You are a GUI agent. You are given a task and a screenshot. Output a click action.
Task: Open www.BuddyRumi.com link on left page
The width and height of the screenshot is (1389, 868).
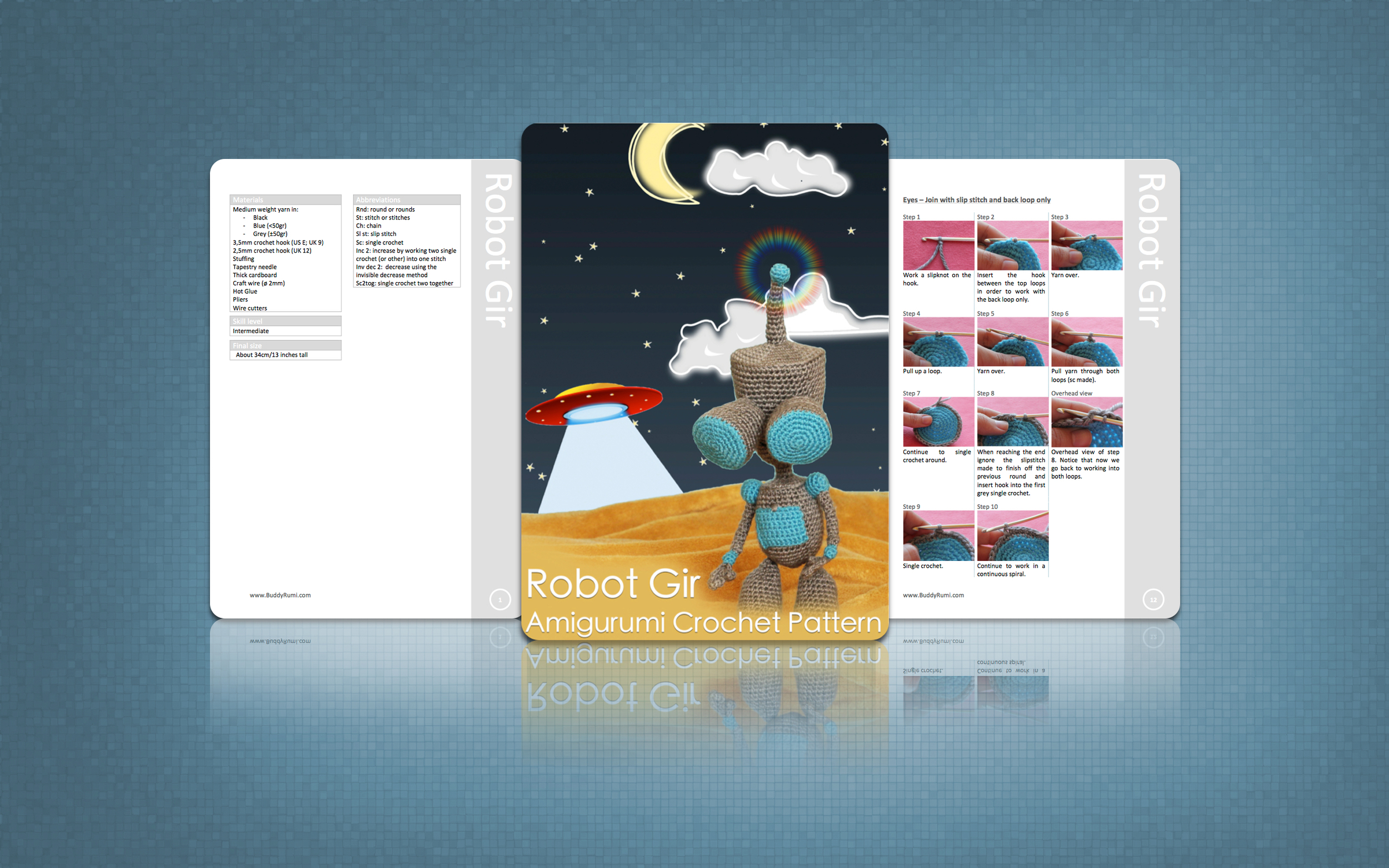tap(280, 595)
